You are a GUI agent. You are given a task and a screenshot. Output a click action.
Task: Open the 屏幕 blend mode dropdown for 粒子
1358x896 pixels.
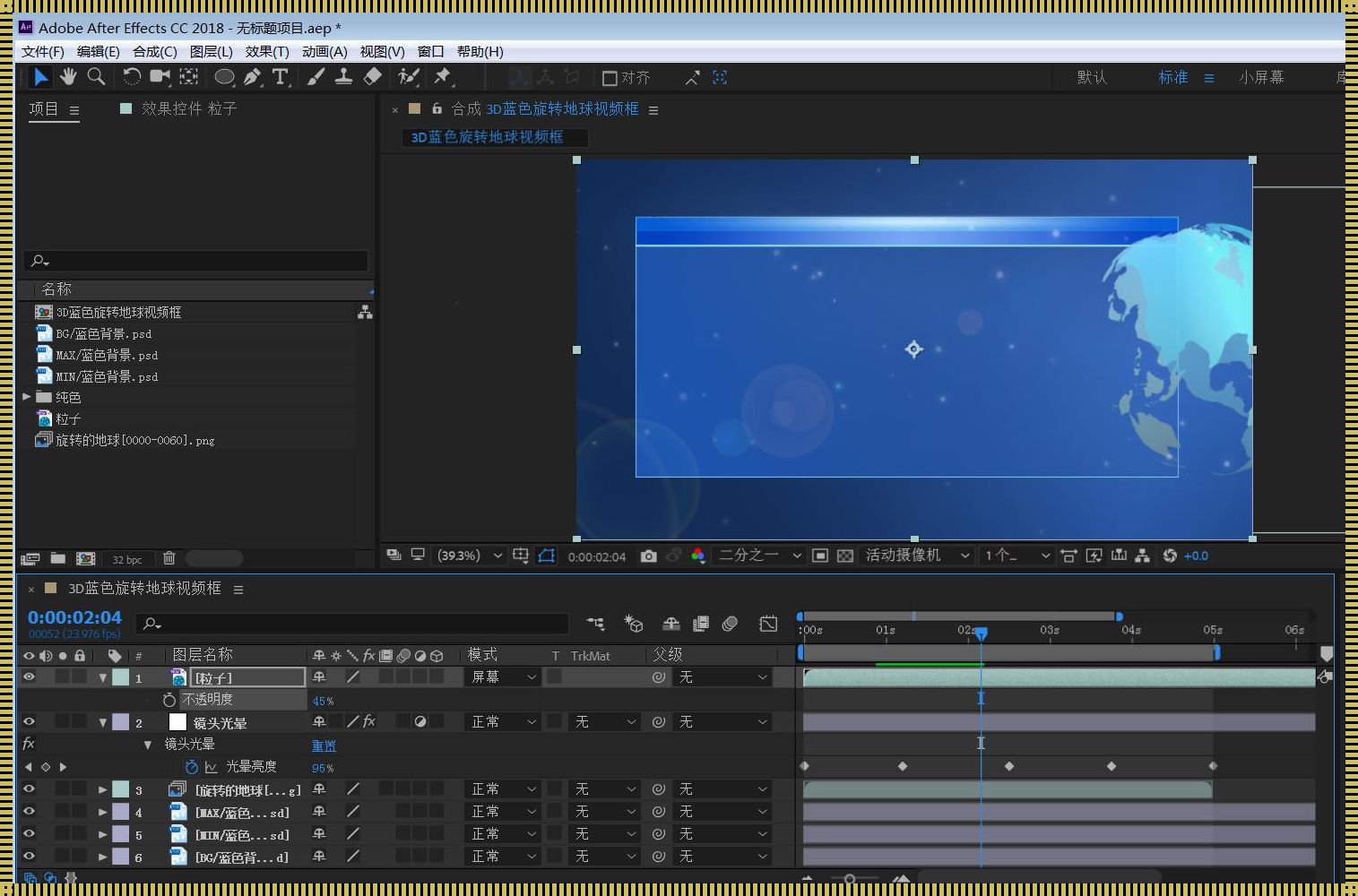pyautogui.click(x=503, y=677)
